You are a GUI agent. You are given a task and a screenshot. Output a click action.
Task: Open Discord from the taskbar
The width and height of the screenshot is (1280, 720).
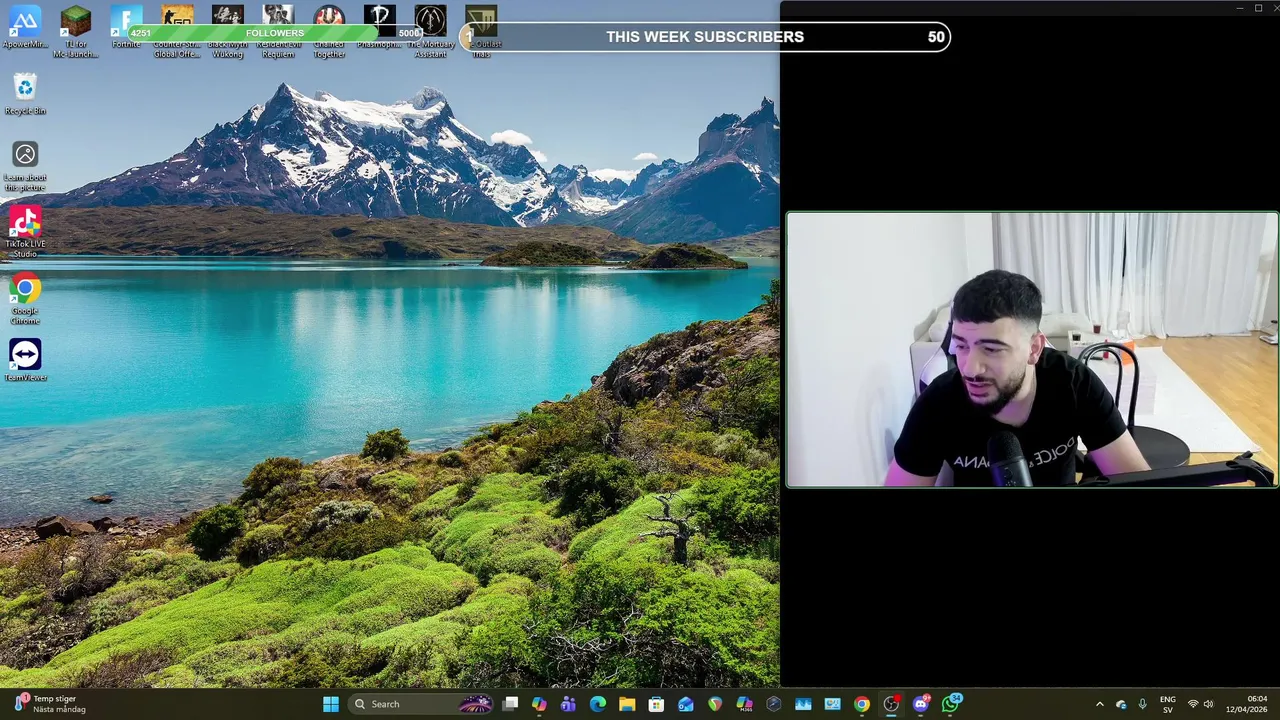[921, 704]
